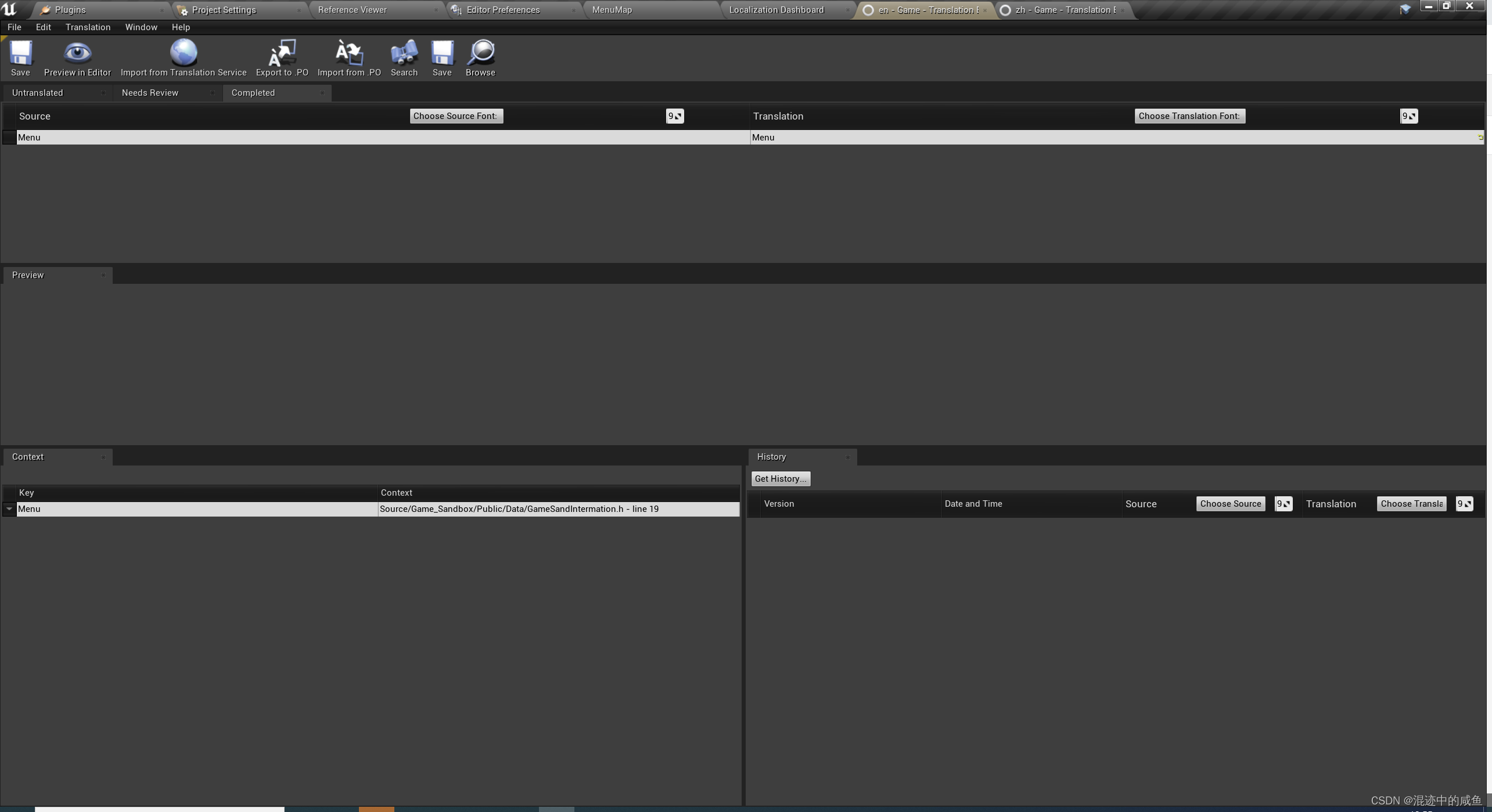Open the Localization Dashboard tab
The width and height of the screenshot is (1492, 812).
(x=776, y=10)
